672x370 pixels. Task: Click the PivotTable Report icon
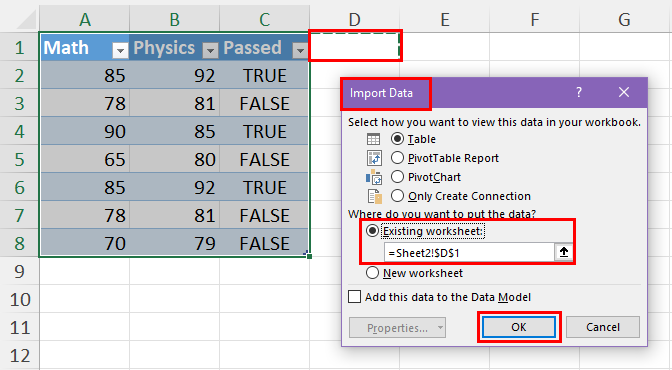(x=374, y=158)
